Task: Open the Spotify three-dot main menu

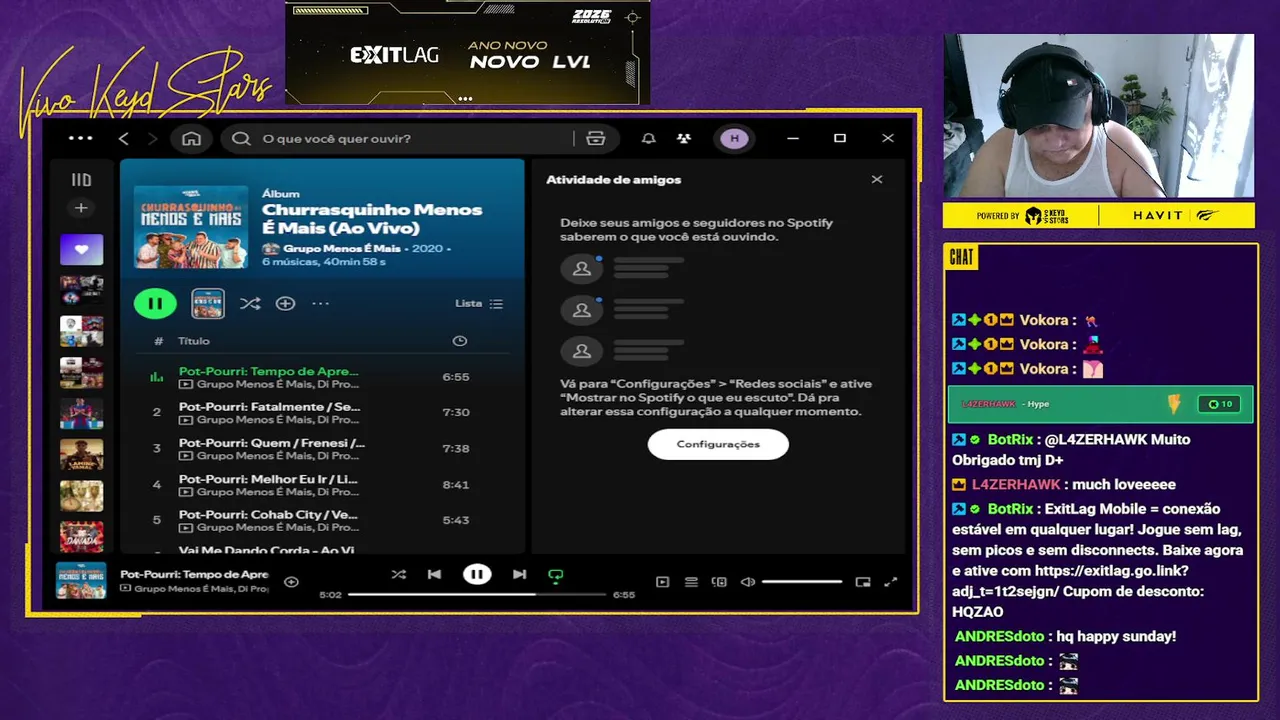Action: pos(81,138)
